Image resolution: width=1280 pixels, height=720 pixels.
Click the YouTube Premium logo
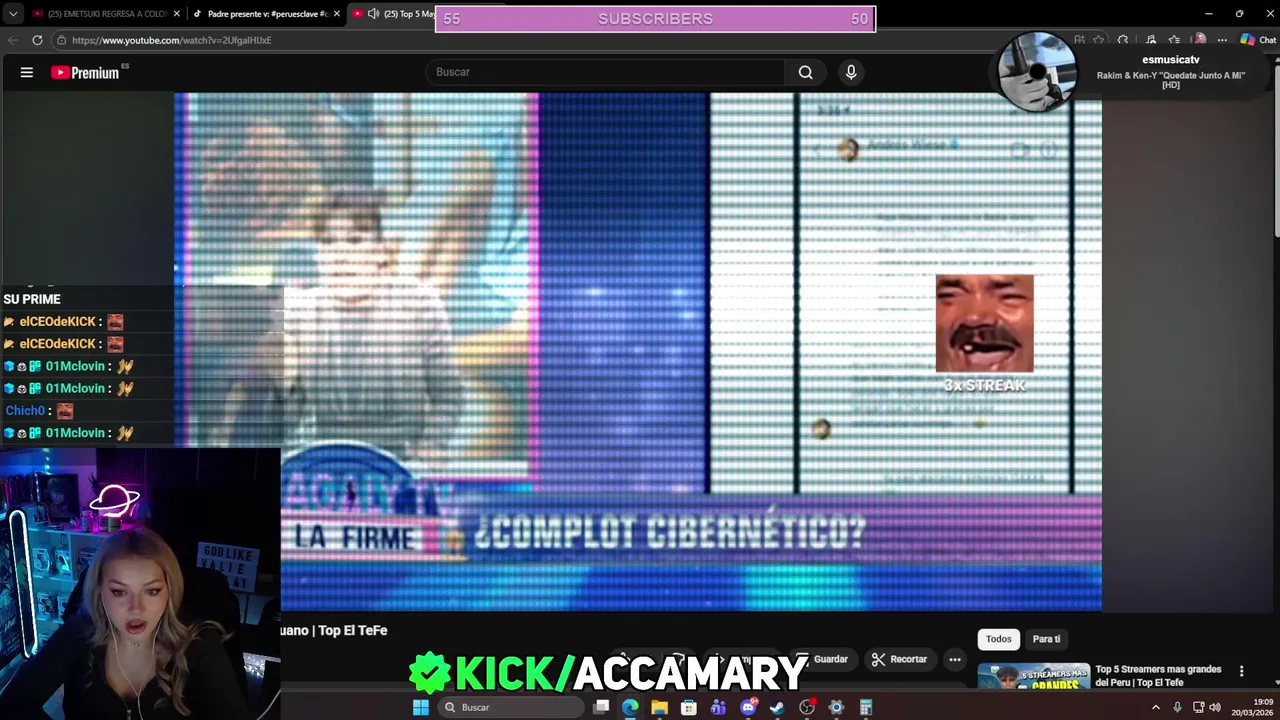(x=86, y=72)
